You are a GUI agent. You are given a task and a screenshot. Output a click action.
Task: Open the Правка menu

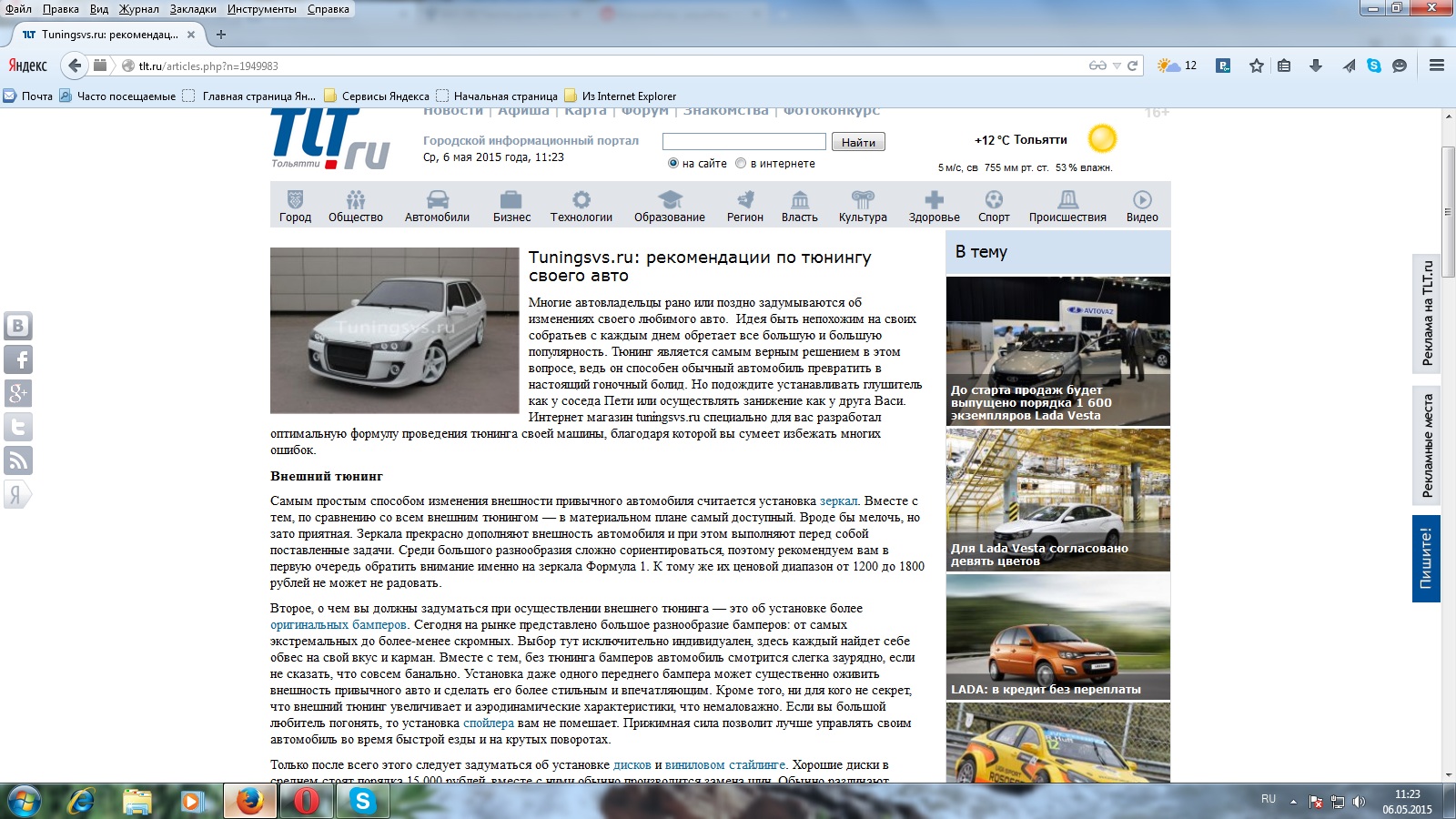[x=60, y=9]
